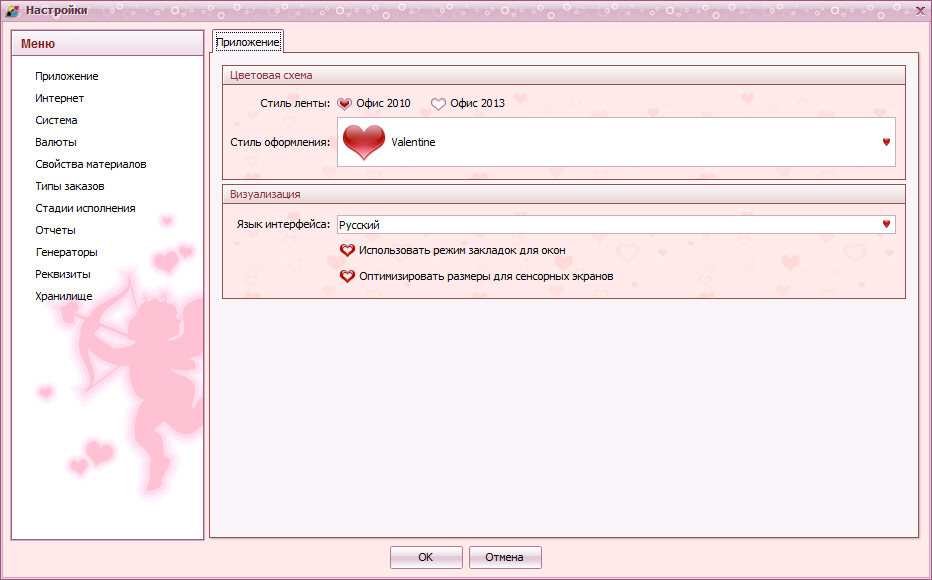932x580 pixels.
Task: Open the Язык интерфейса dropdown arrow
Action: coord(886,224)
